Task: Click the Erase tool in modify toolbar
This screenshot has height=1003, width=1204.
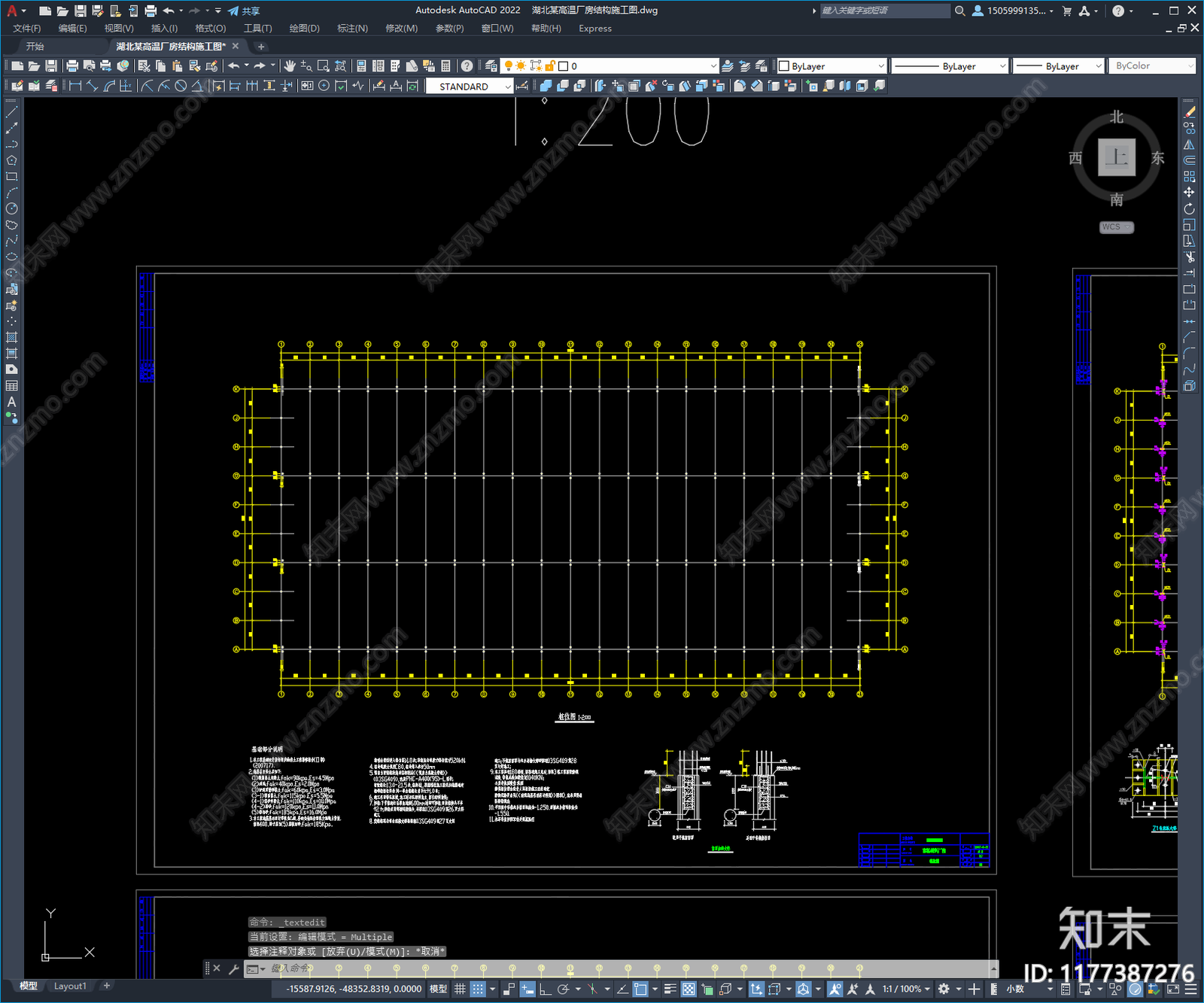Action: 1189,112
